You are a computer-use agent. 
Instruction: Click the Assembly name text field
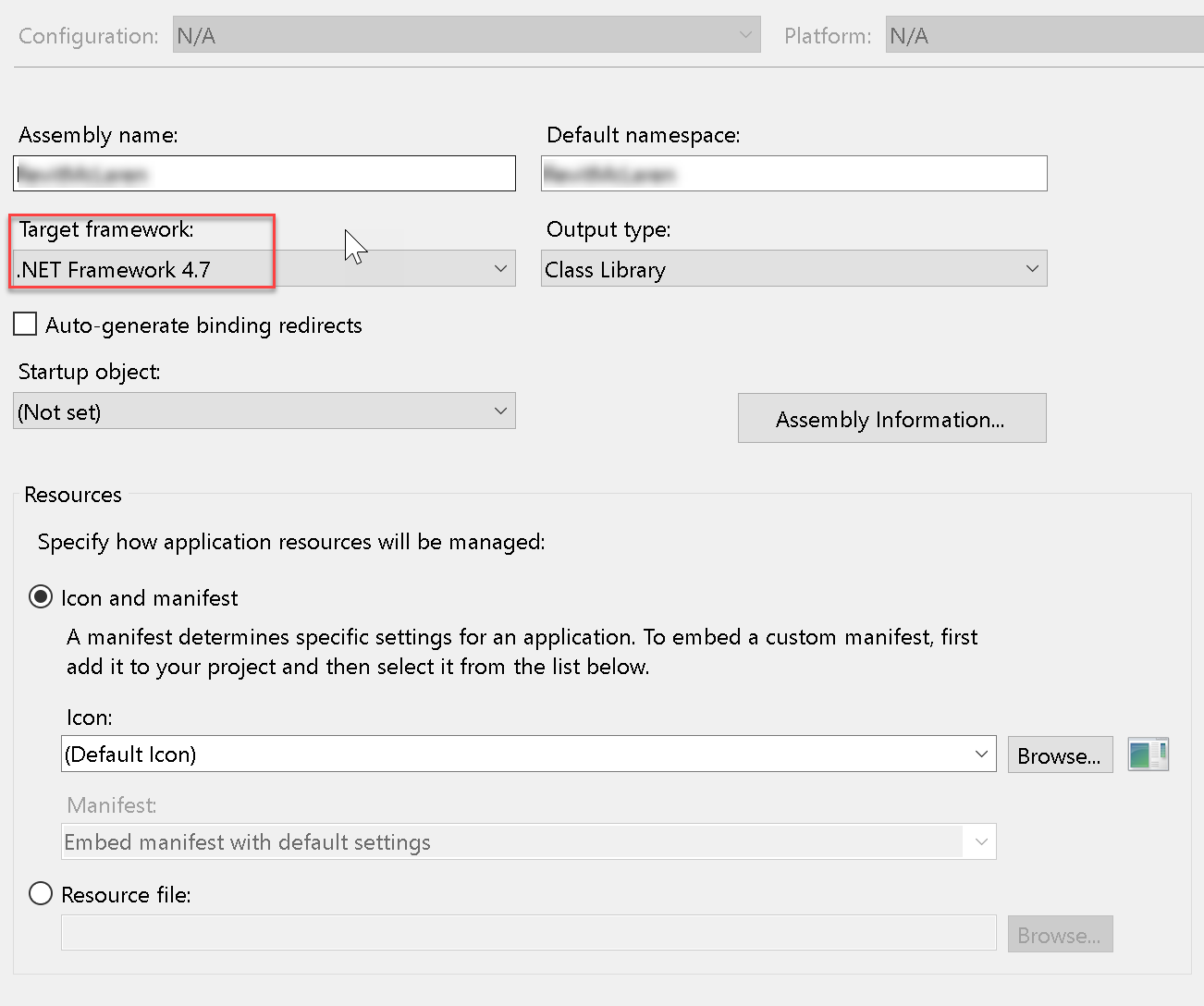pyautogui.click(x=264, y=174)
